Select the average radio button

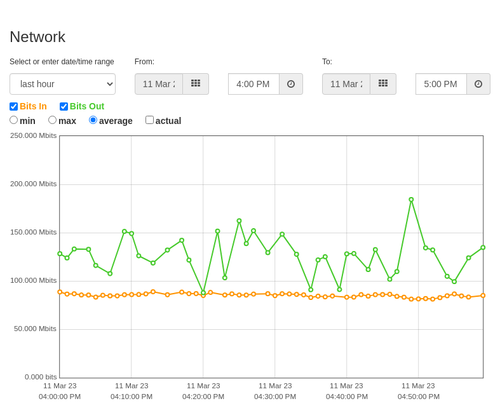point(93,120)
